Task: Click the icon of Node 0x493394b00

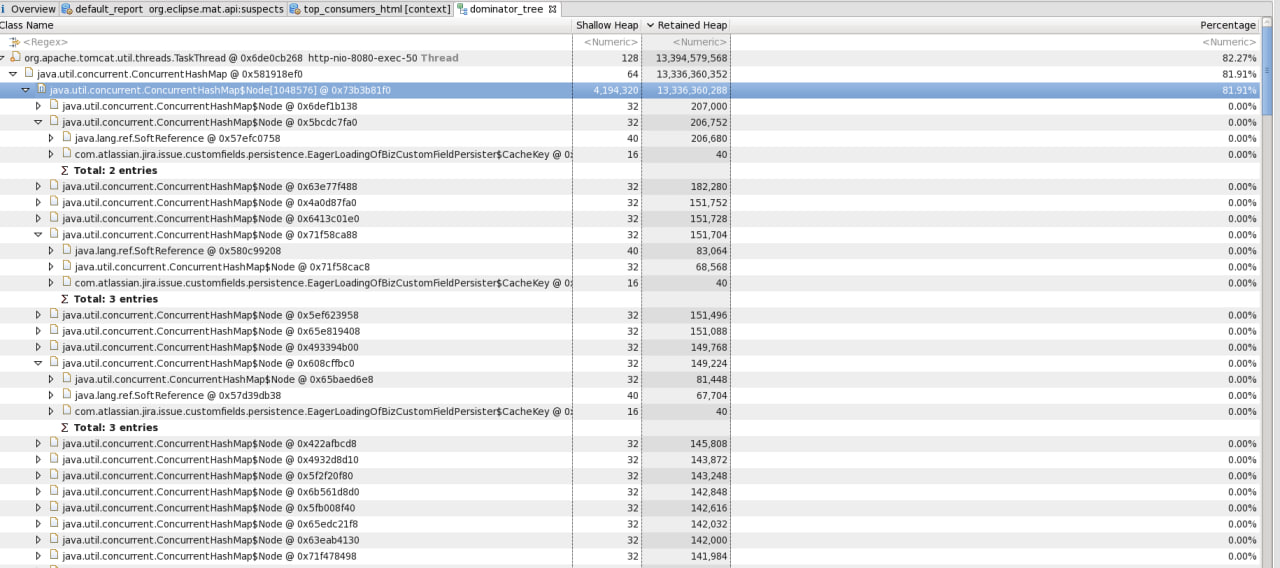Action: click(x=54, y=347)
